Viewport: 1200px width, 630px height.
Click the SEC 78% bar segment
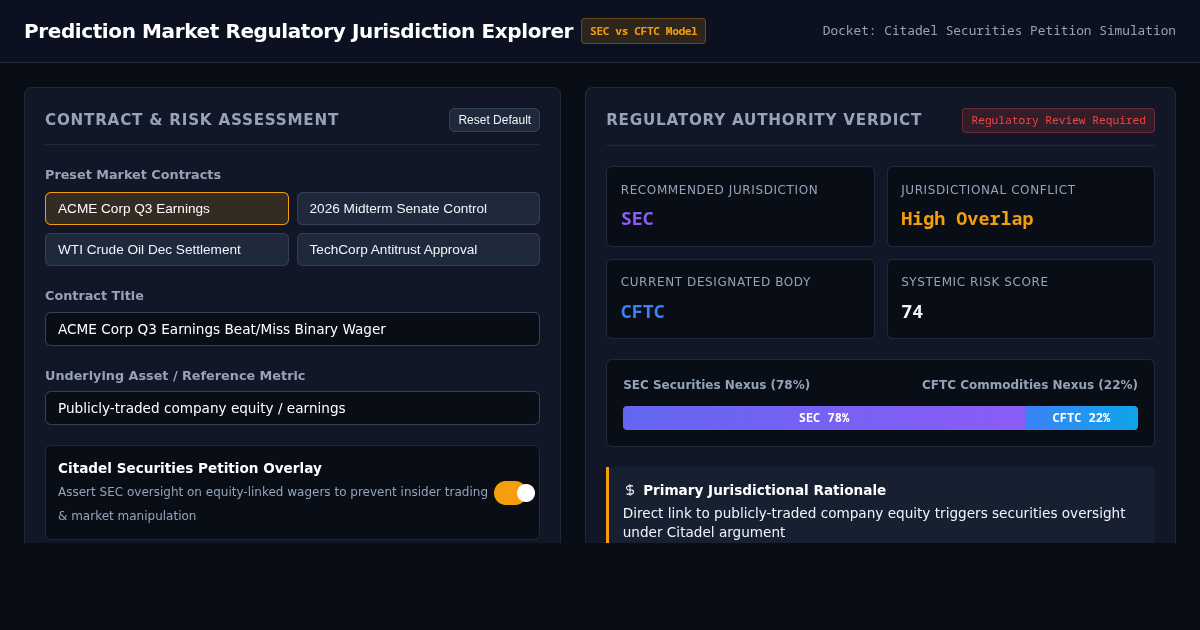point(824,418)
